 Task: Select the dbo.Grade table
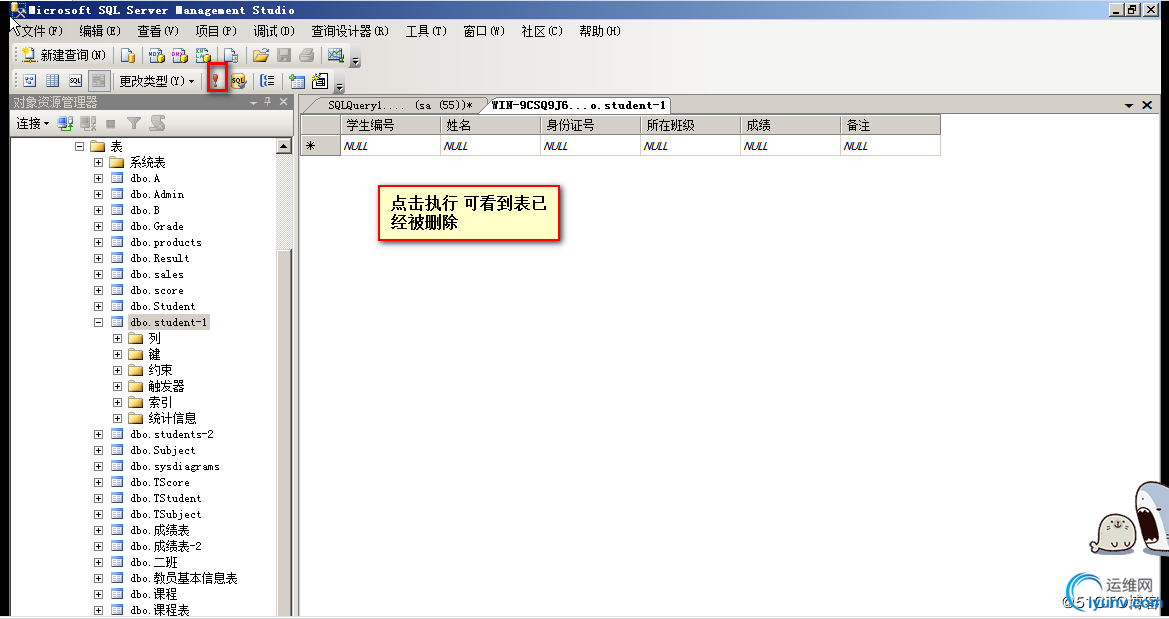click(x=157, y=227)
